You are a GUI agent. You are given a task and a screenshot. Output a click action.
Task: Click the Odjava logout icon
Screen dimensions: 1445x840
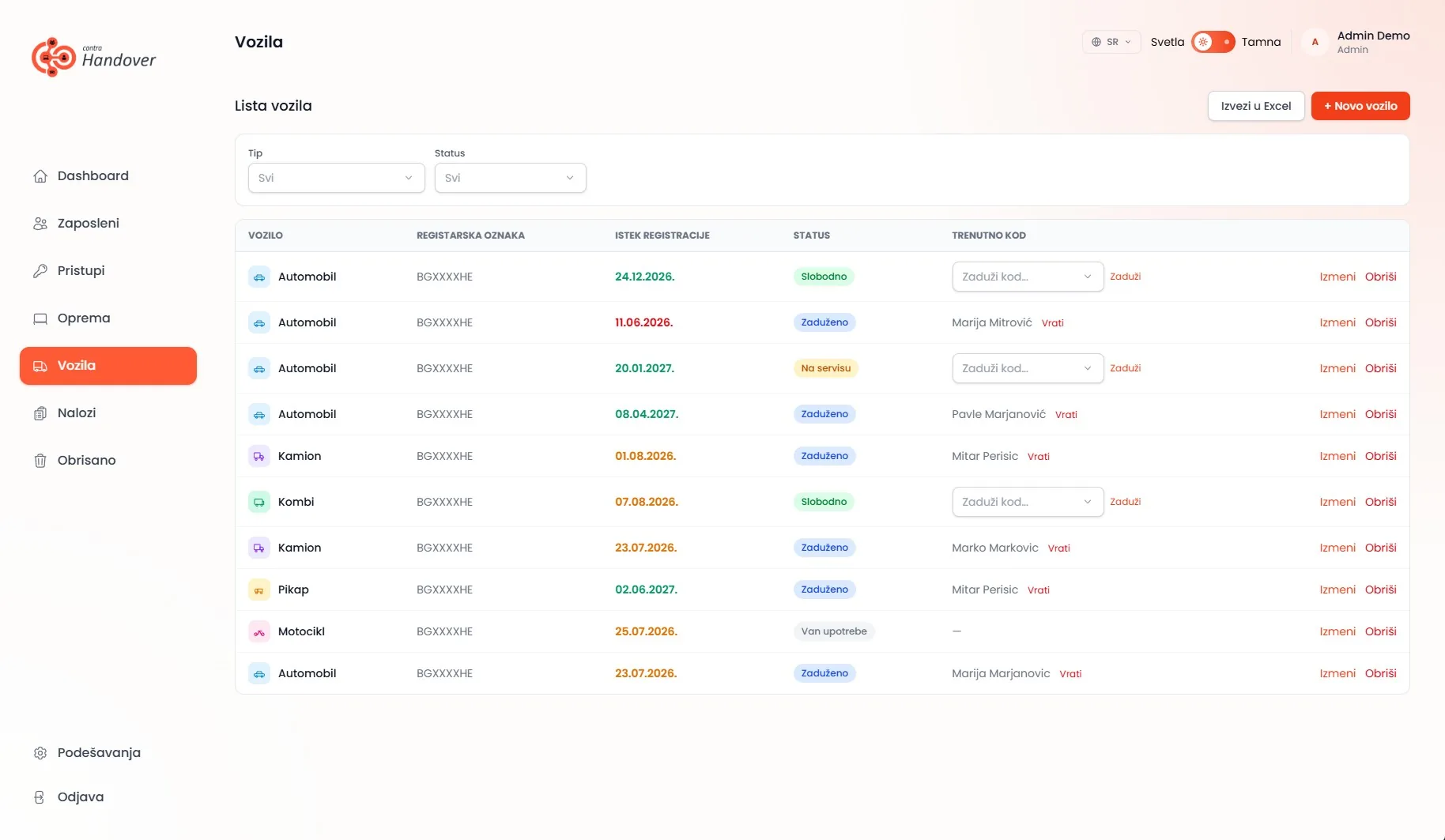pos(40,797)
